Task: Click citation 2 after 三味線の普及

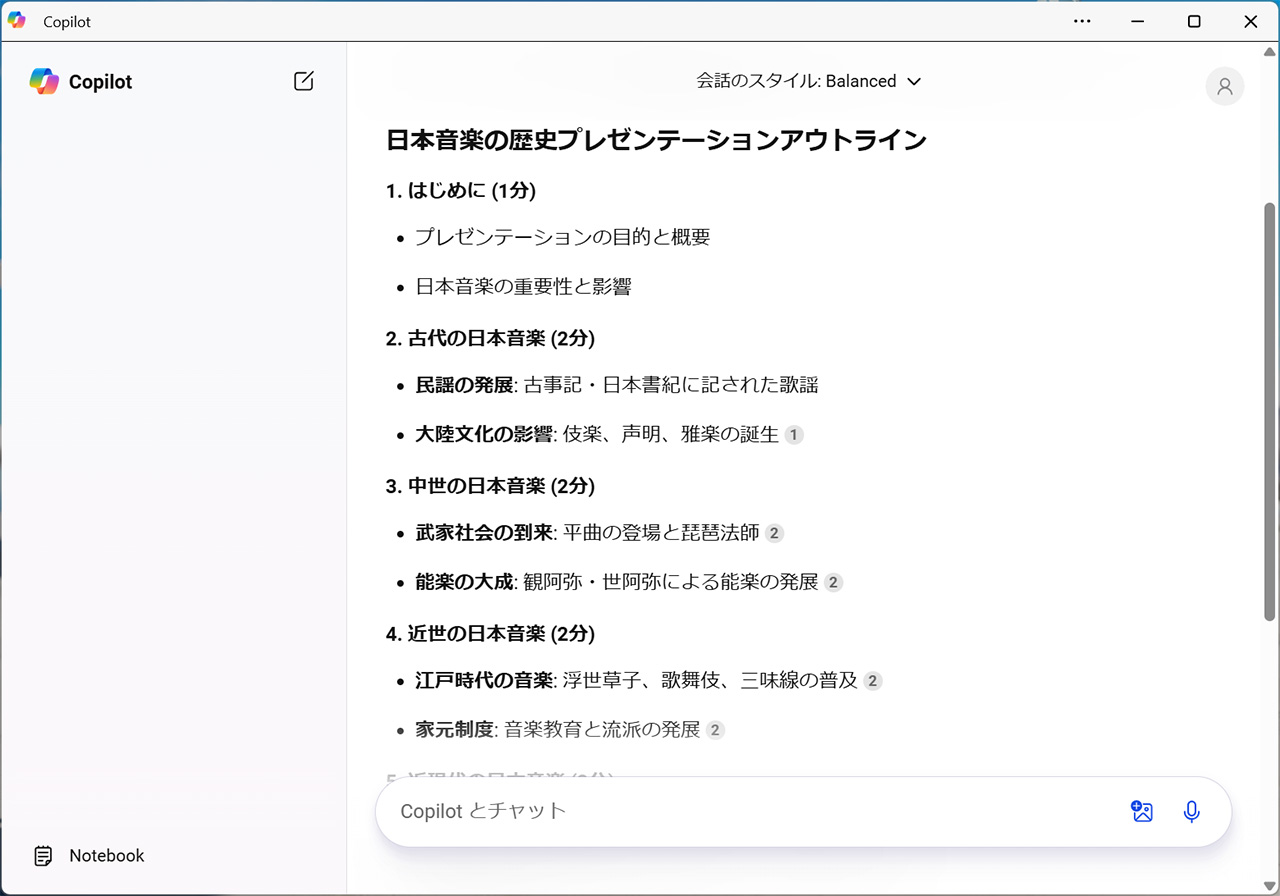Action: coord(873,681)
